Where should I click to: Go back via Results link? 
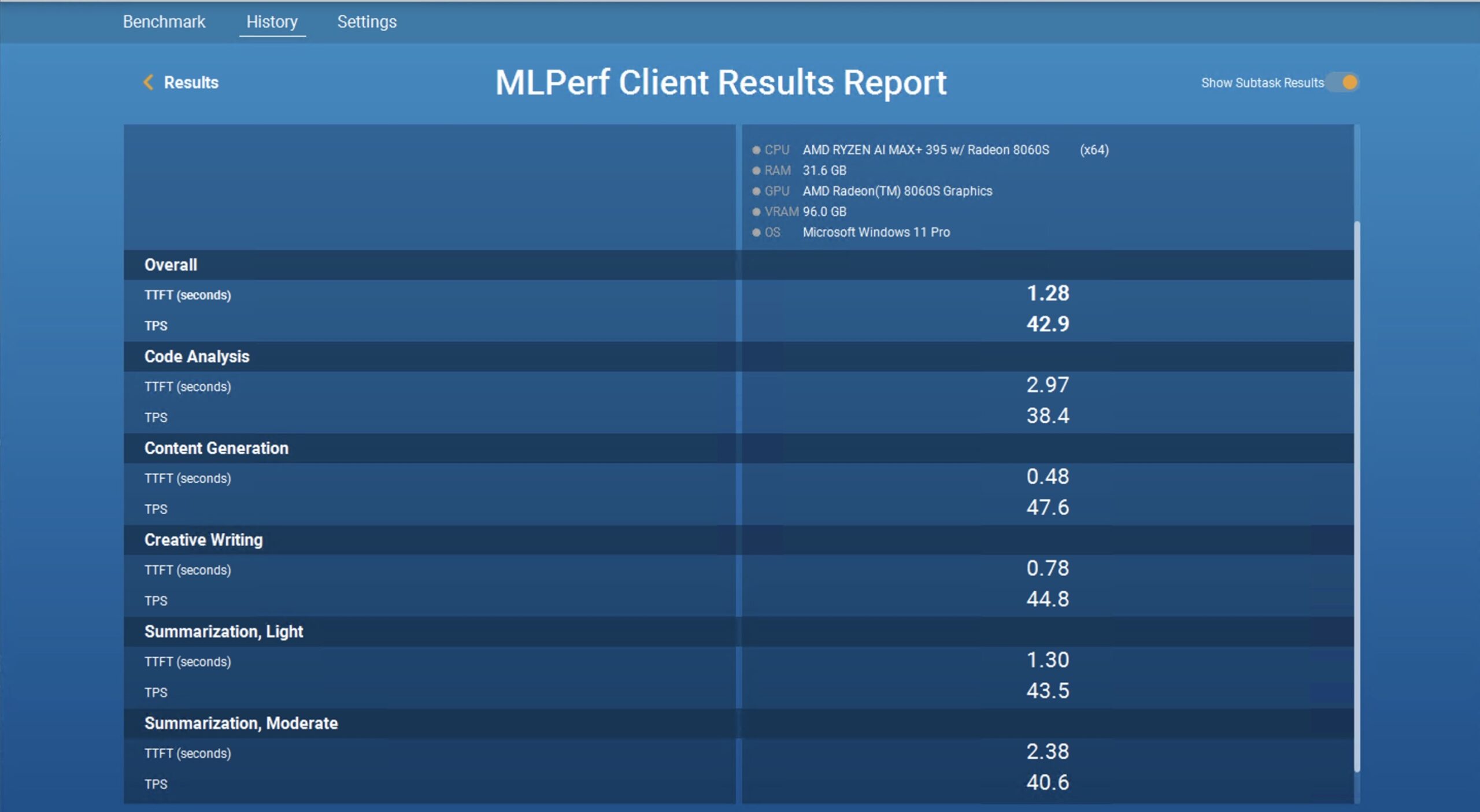[x=191, y=83]
